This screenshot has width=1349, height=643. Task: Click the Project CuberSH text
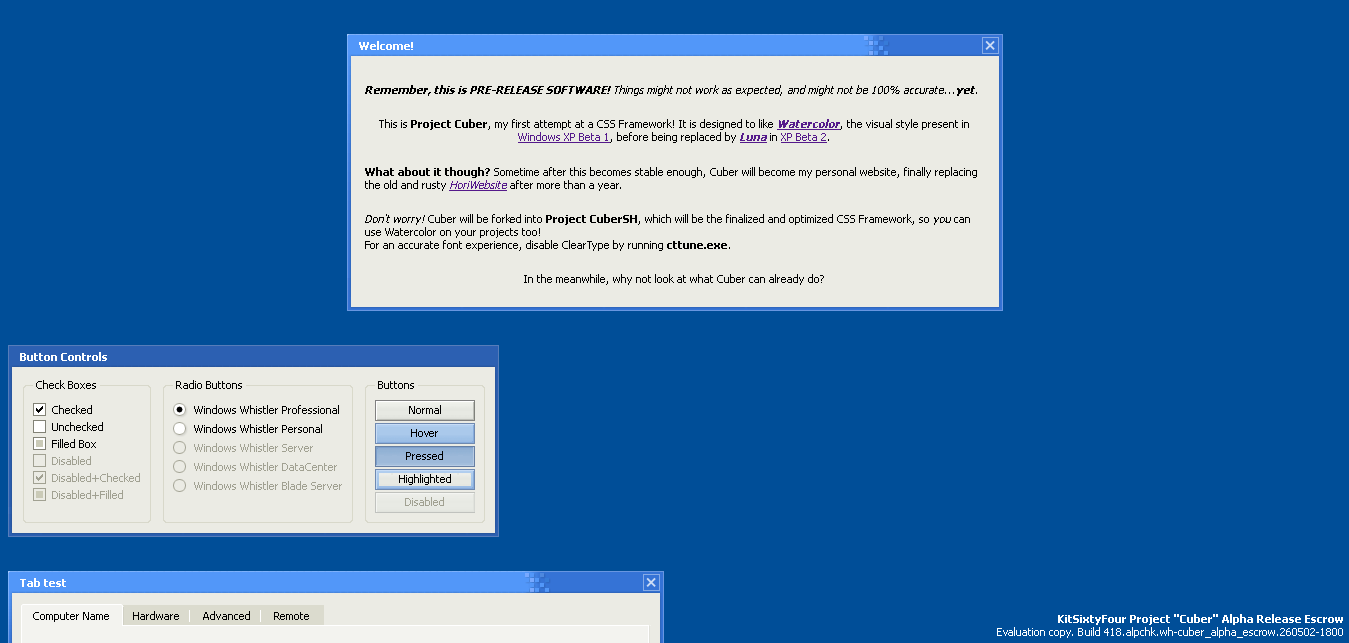(x=592, y=219)
